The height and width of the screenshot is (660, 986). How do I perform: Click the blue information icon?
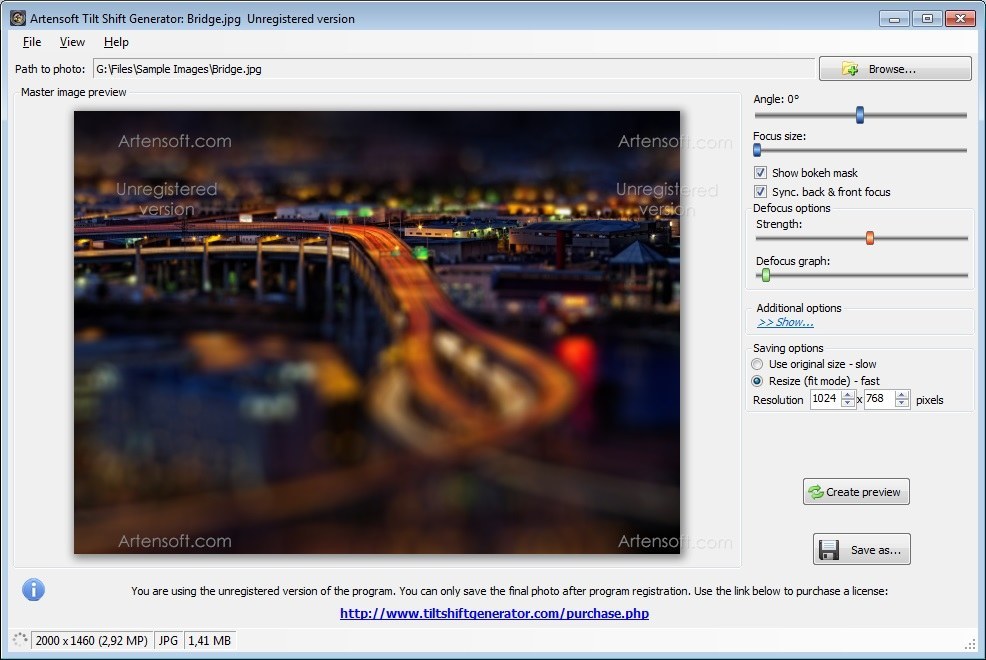tap(33, 589)
